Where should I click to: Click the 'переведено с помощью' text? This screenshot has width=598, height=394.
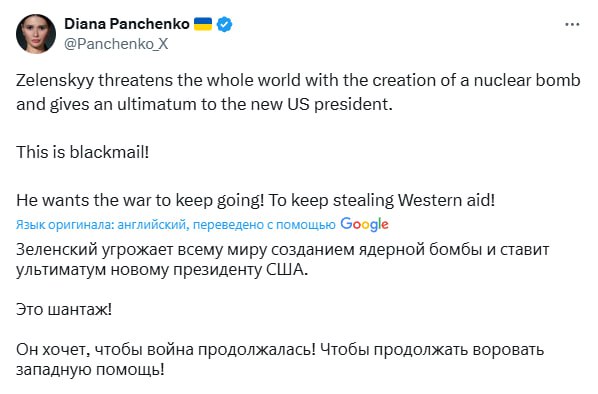(264, 225)
